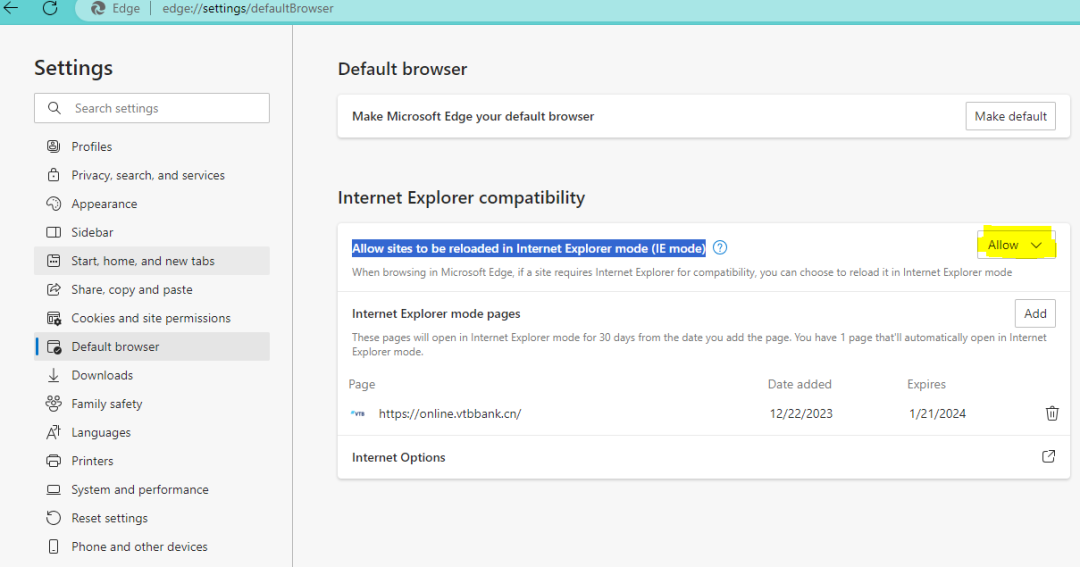Click the Printers icon in sidebar
1080x567 pixels.
pyautogui.click(x=54, y=462)
